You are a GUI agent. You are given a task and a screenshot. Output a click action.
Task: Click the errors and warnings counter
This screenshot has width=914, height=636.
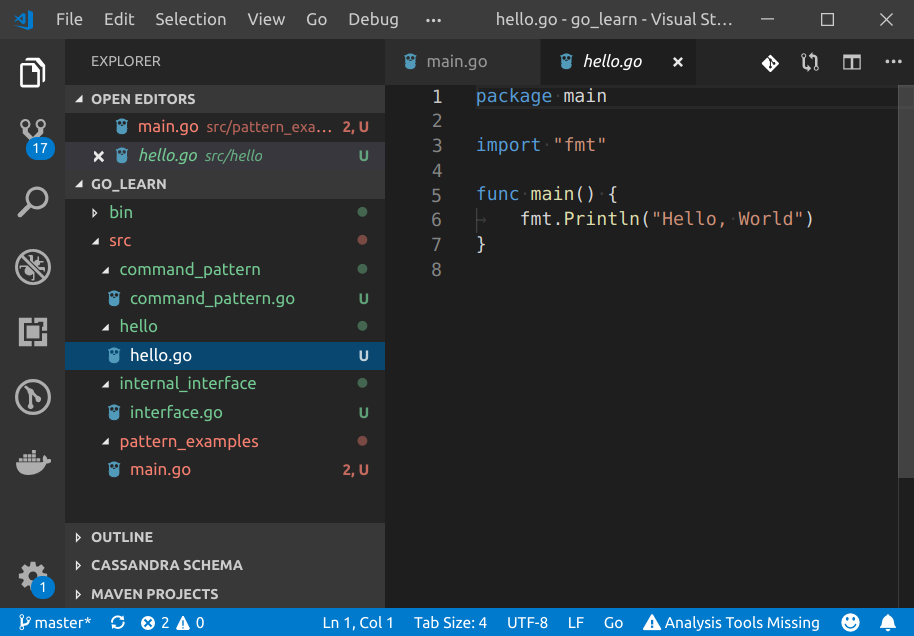170,622
